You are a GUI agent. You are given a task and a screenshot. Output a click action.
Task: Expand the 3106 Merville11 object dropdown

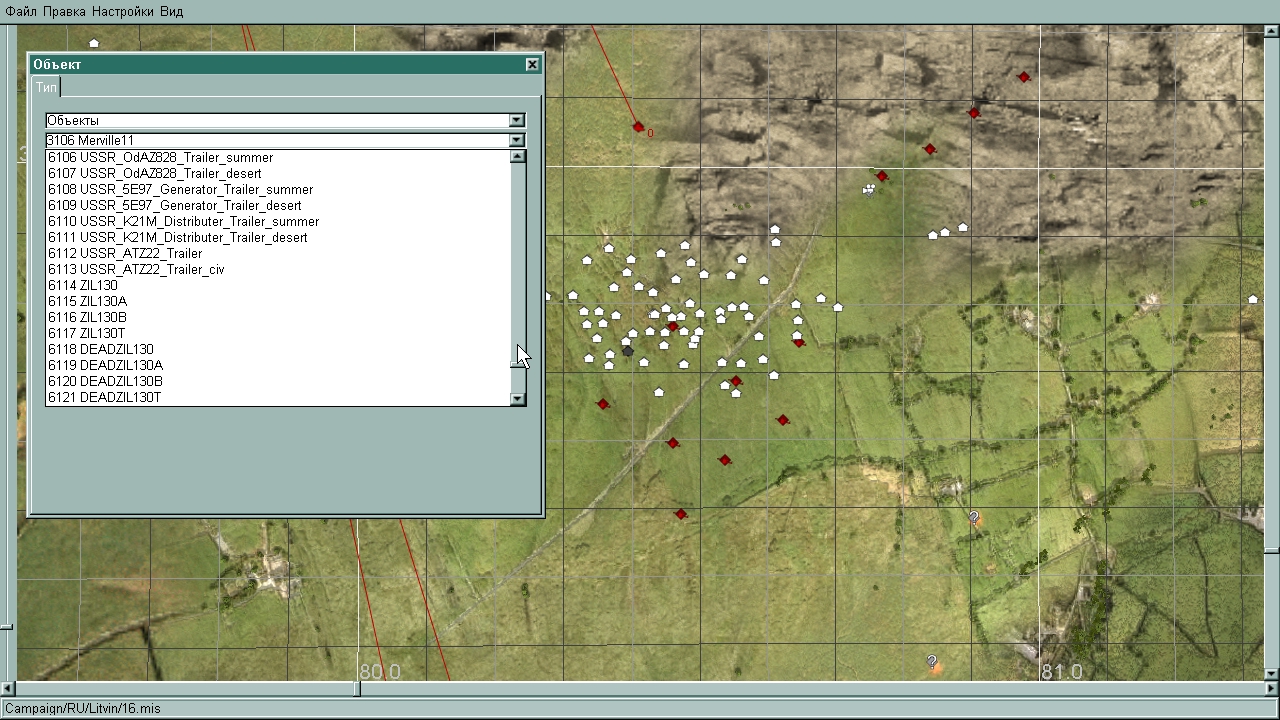coord(516,141)
